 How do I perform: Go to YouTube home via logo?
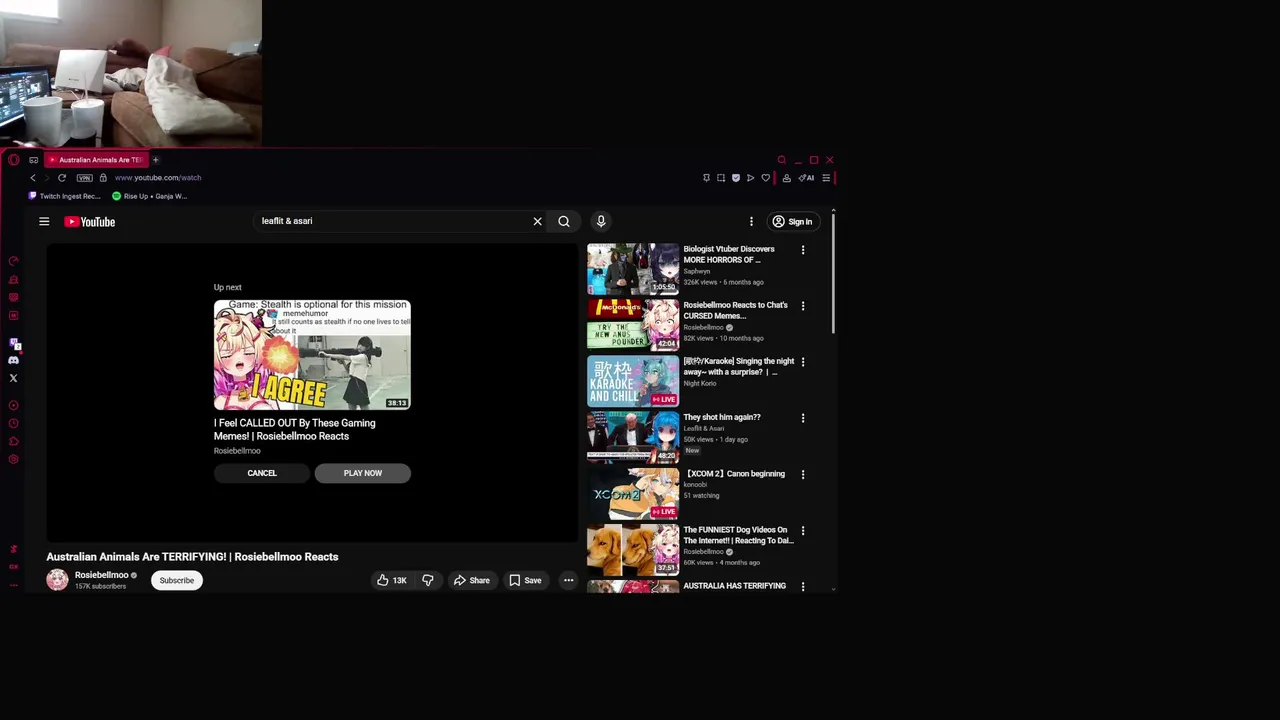coord(90,222)
